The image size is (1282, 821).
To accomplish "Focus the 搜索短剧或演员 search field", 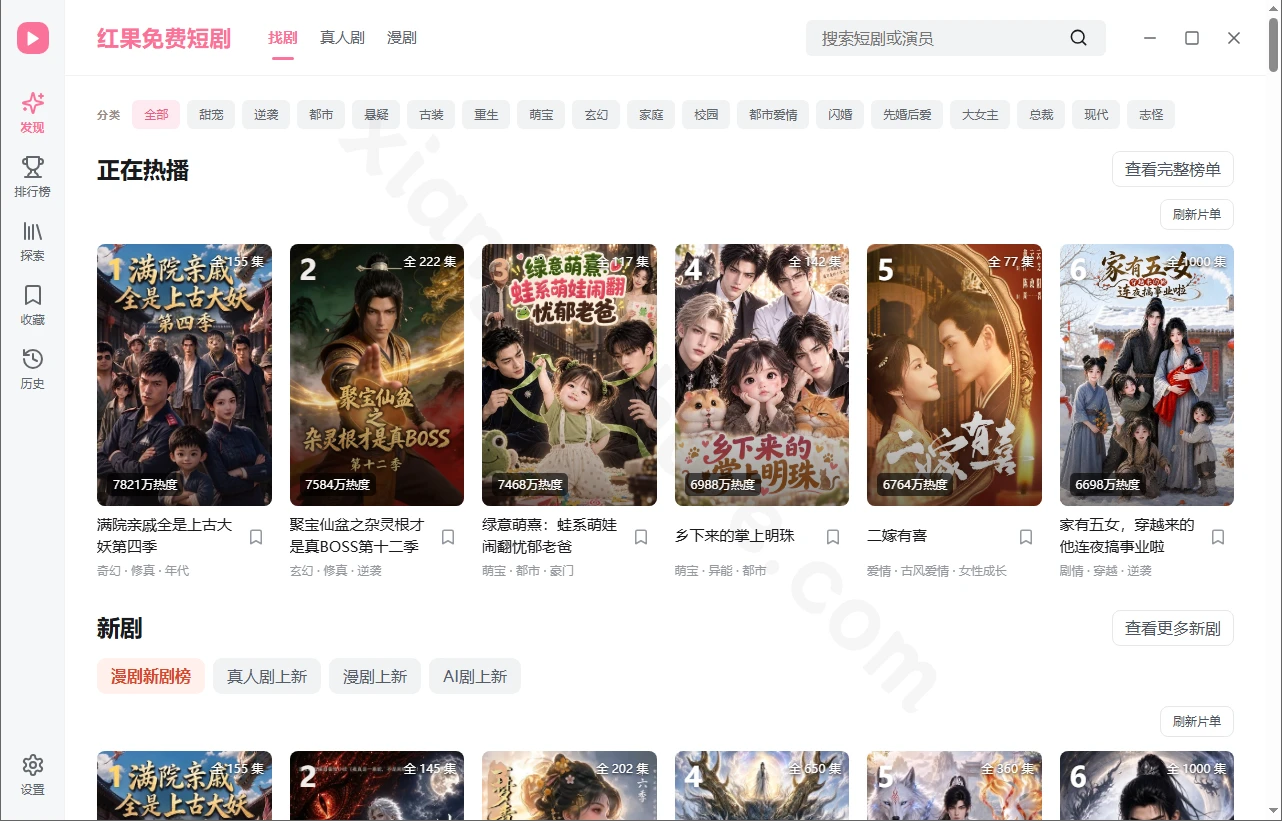I will 956,38.
